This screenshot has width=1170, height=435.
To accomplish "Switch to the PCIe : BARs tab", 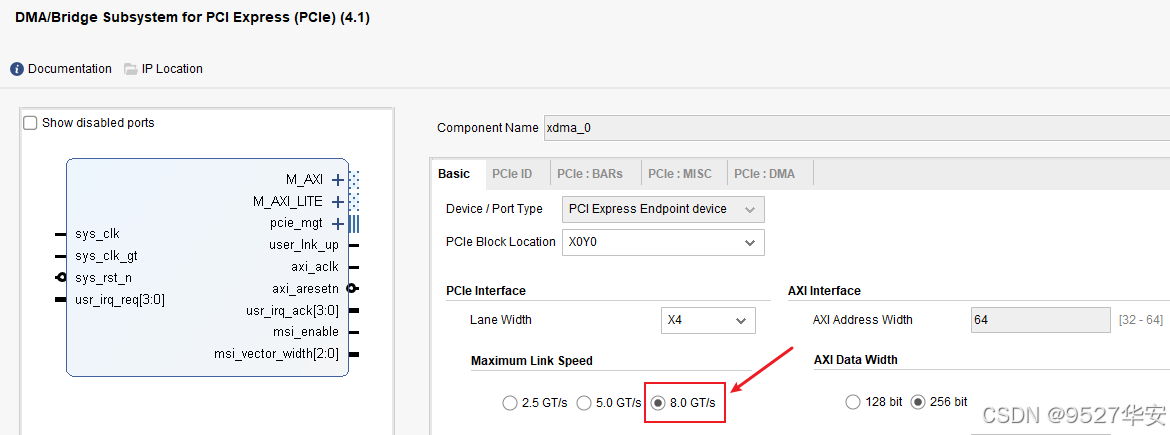I will 590,174.
